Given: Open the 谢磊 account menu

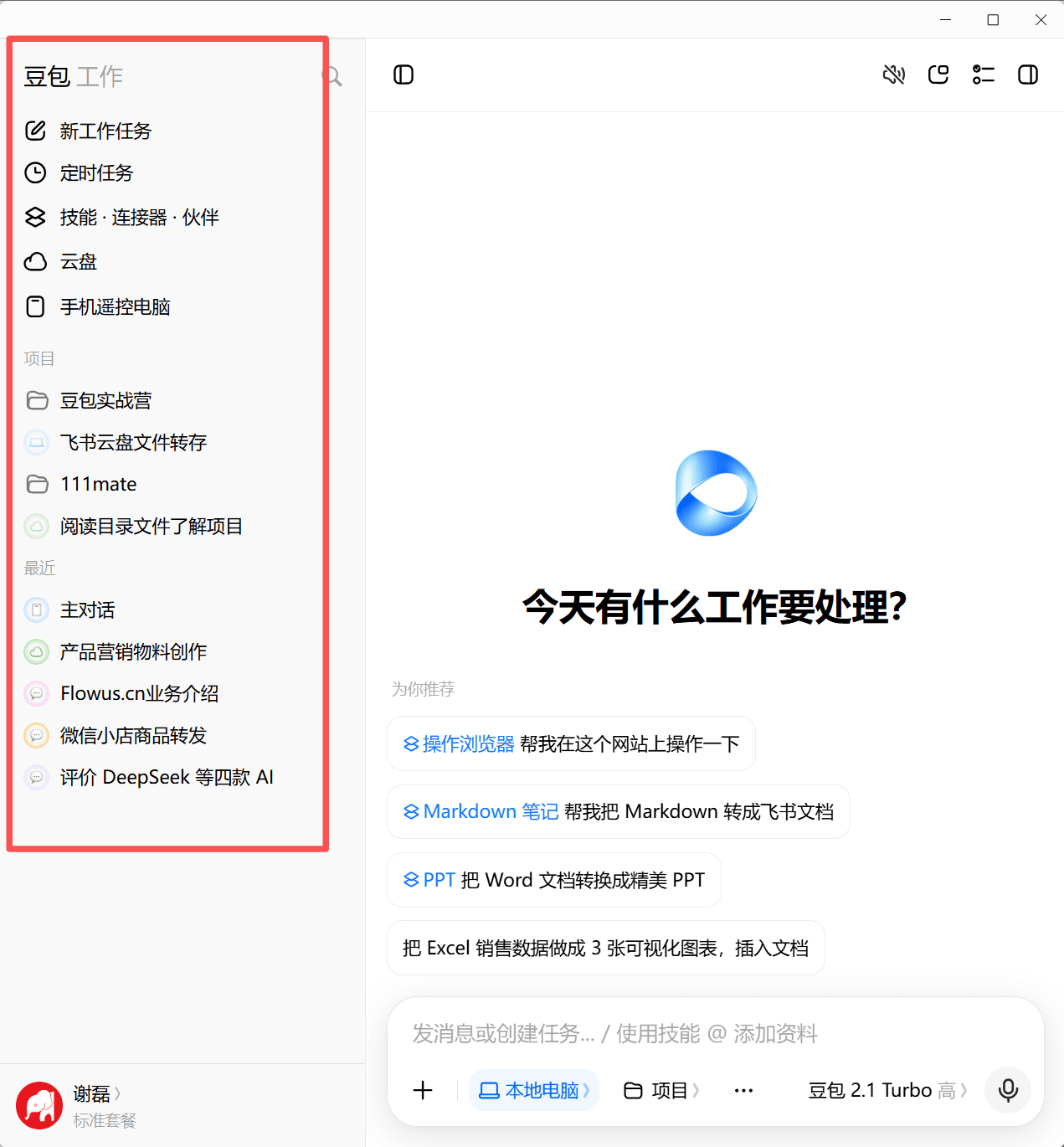Looking at the screenshot, I should click(x=97, y=1094).
